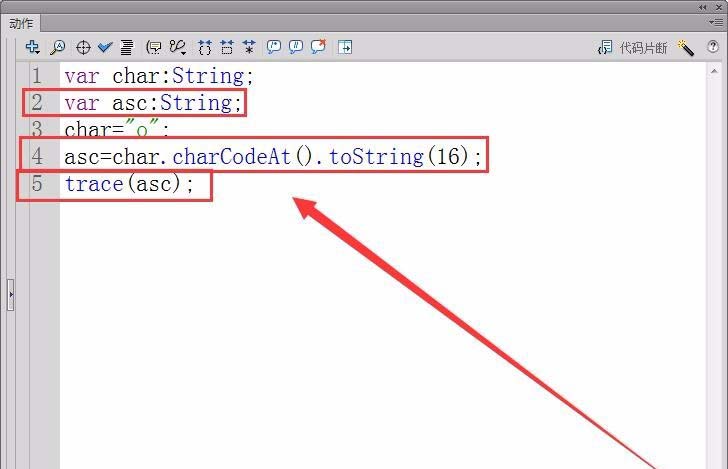Select the 动作 panel tab
Viewport: 728px width, 469px height.
(21, 23)
